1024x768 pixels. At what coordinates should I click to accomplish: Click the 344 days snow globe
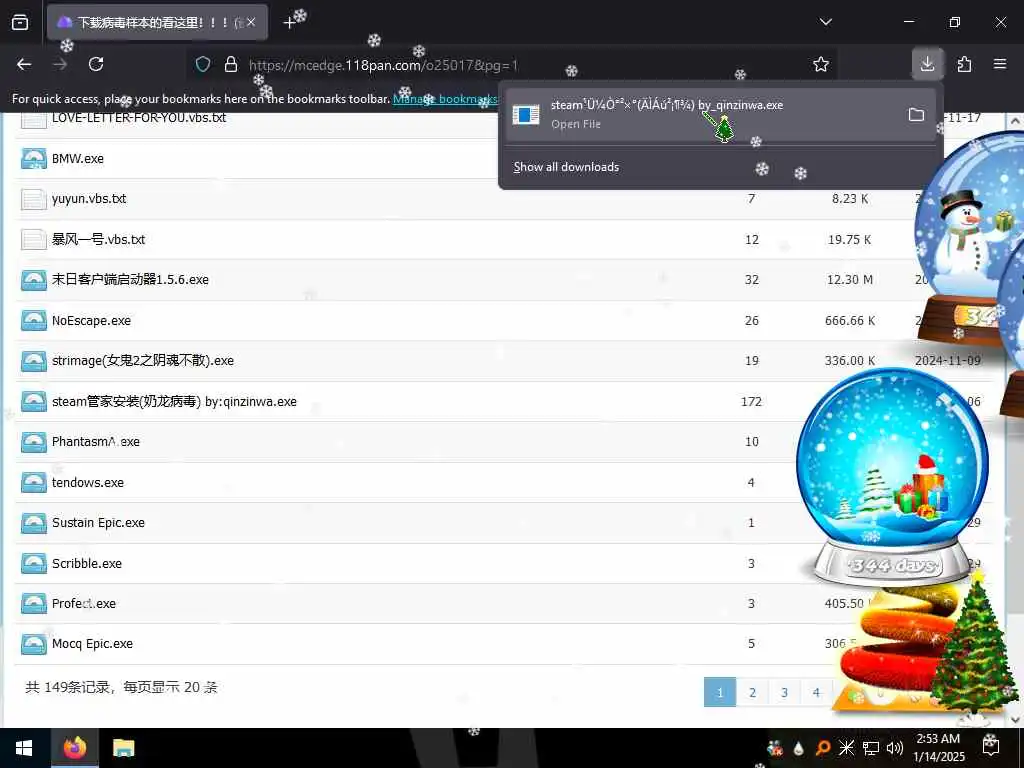coord(892,477)
